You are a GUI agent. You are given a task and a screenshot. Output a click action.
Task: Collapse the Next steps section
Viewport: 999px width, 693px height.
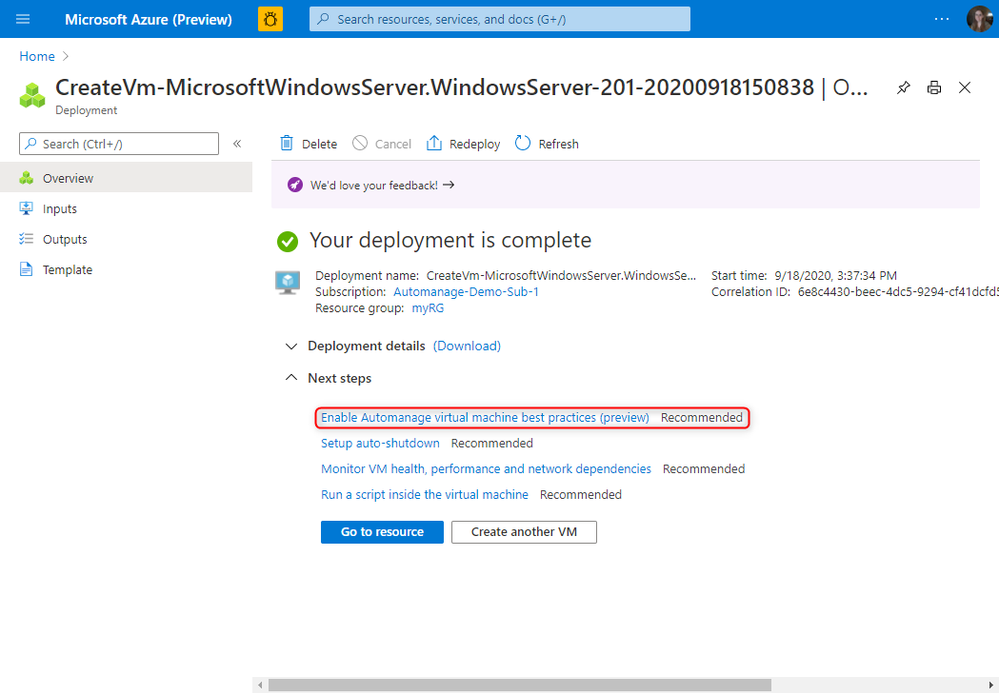(291, 378)
